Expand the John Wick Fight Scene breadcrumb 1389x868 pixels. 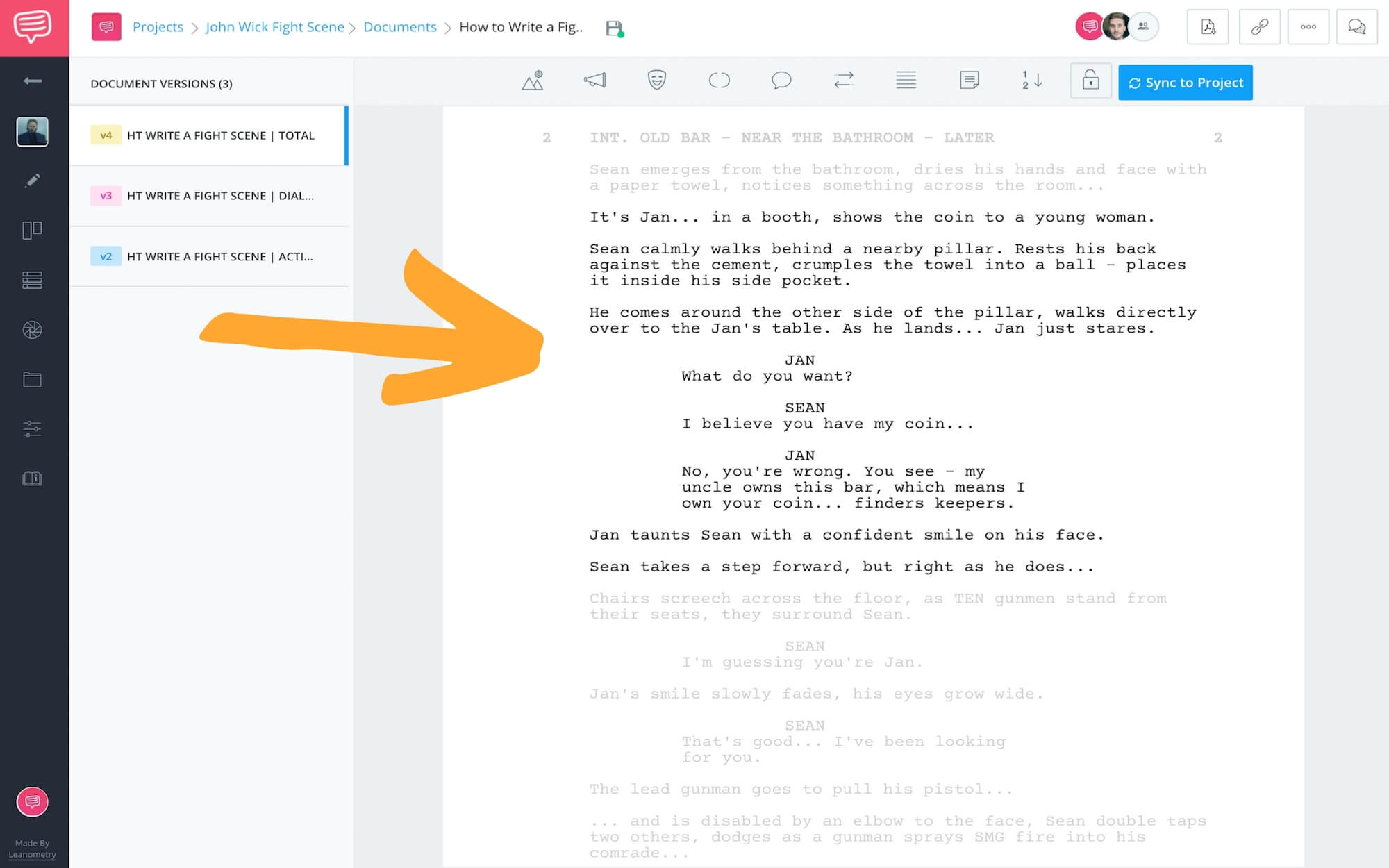point(274,27)
